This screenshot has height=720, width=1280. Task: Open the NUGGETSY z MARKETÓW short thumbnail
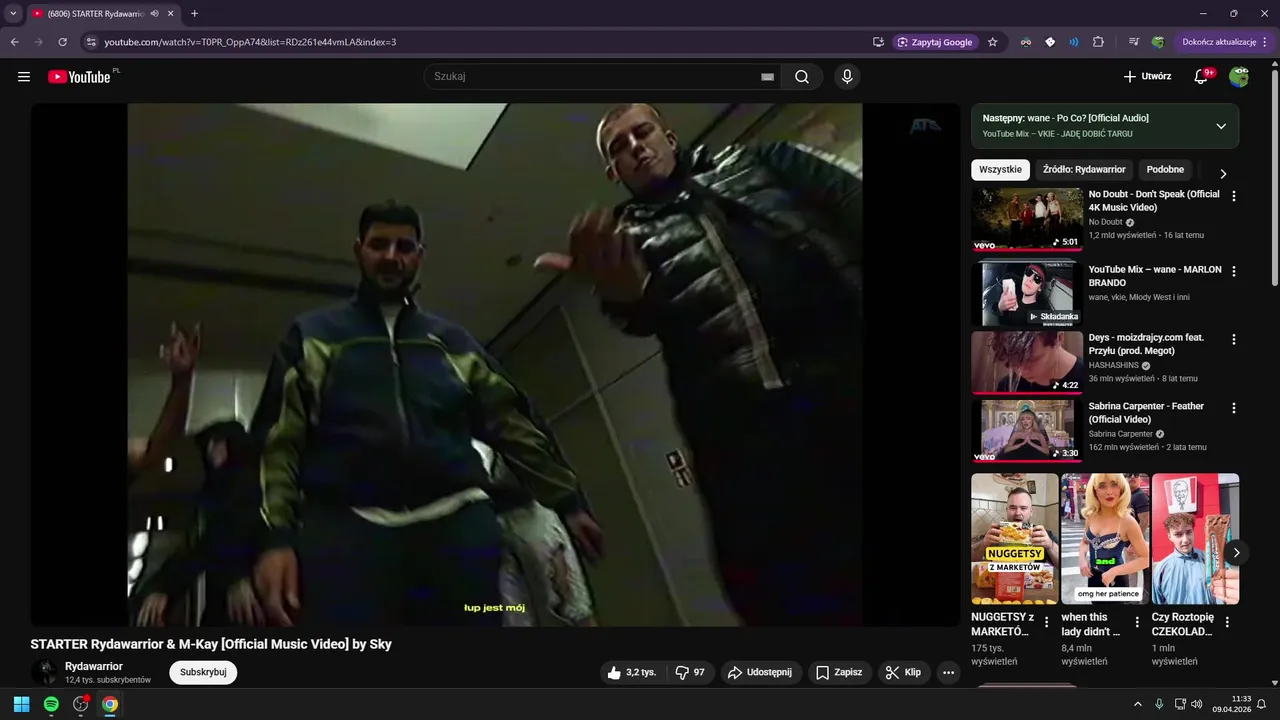click(x=1015, y=539)
